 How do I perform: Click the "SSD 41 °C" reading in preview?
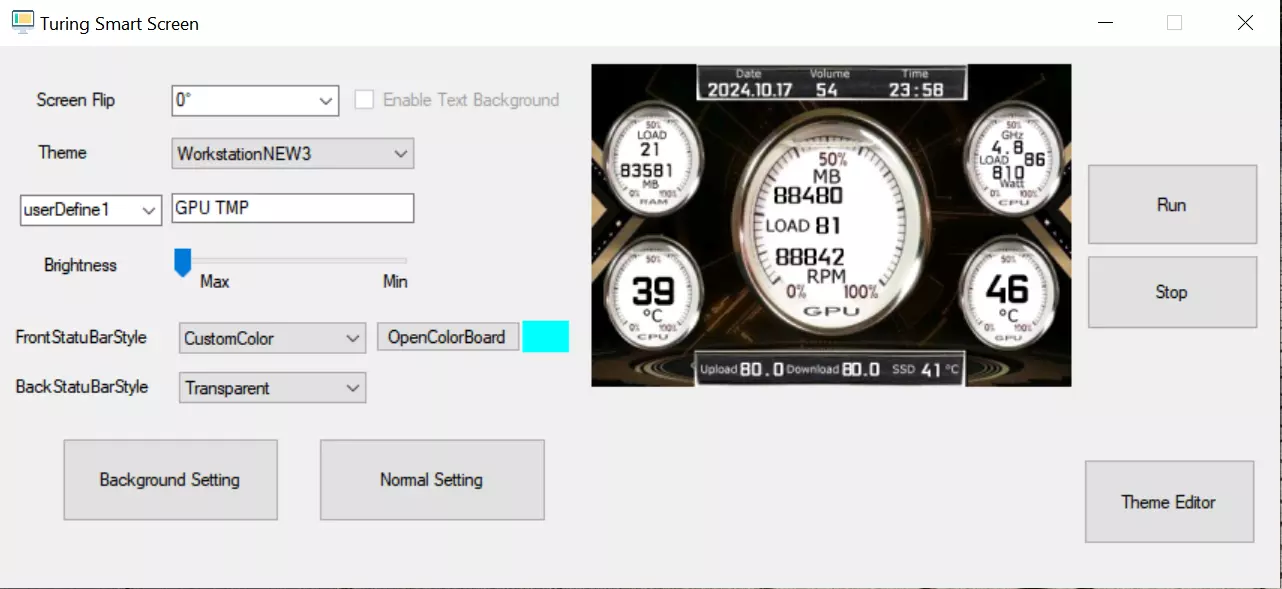[x=925, y=369]
